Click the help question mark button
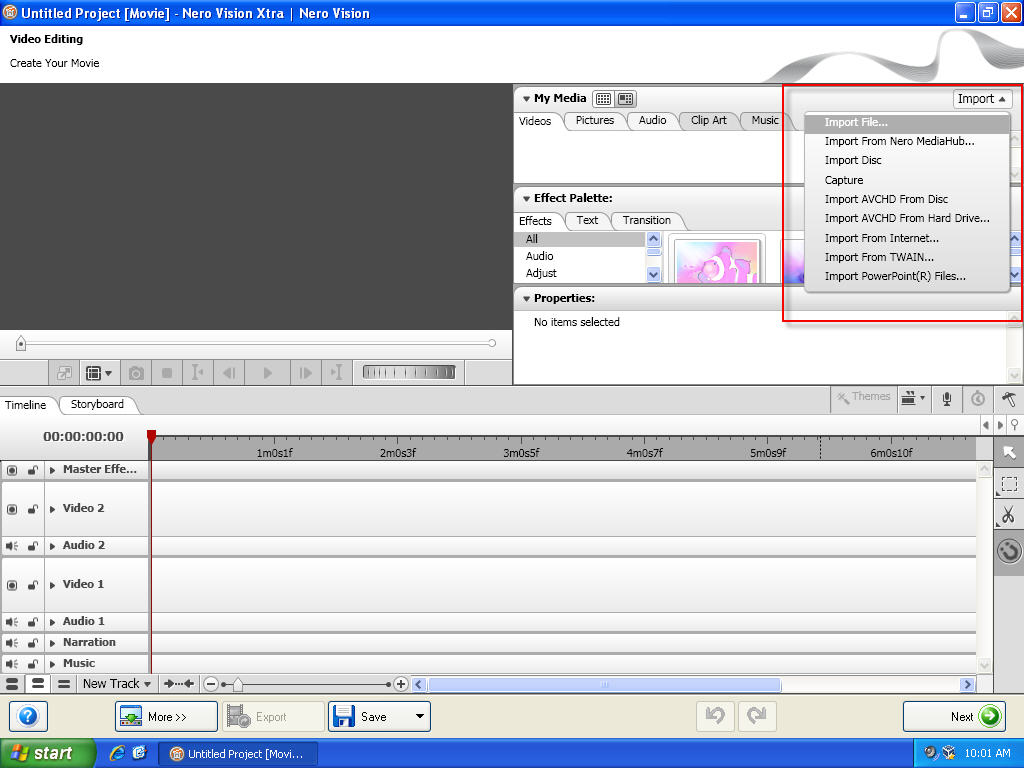Viewport: 1024px width, 768px height. [x=28, y=716]
